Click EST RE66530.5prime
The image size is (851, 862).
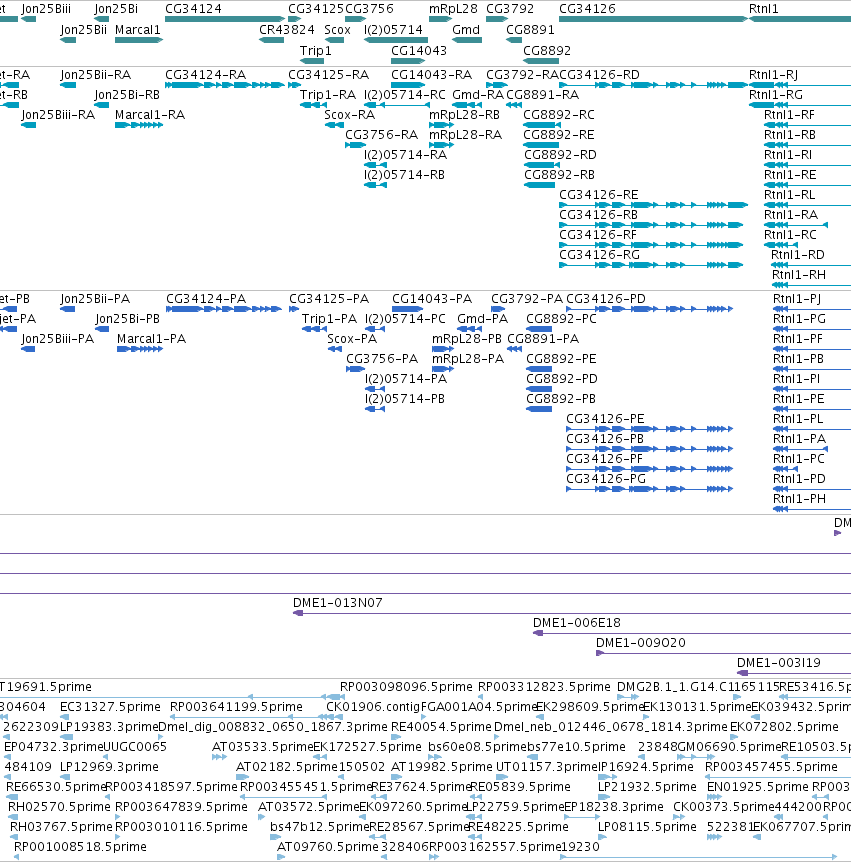[x=56, y=787]
